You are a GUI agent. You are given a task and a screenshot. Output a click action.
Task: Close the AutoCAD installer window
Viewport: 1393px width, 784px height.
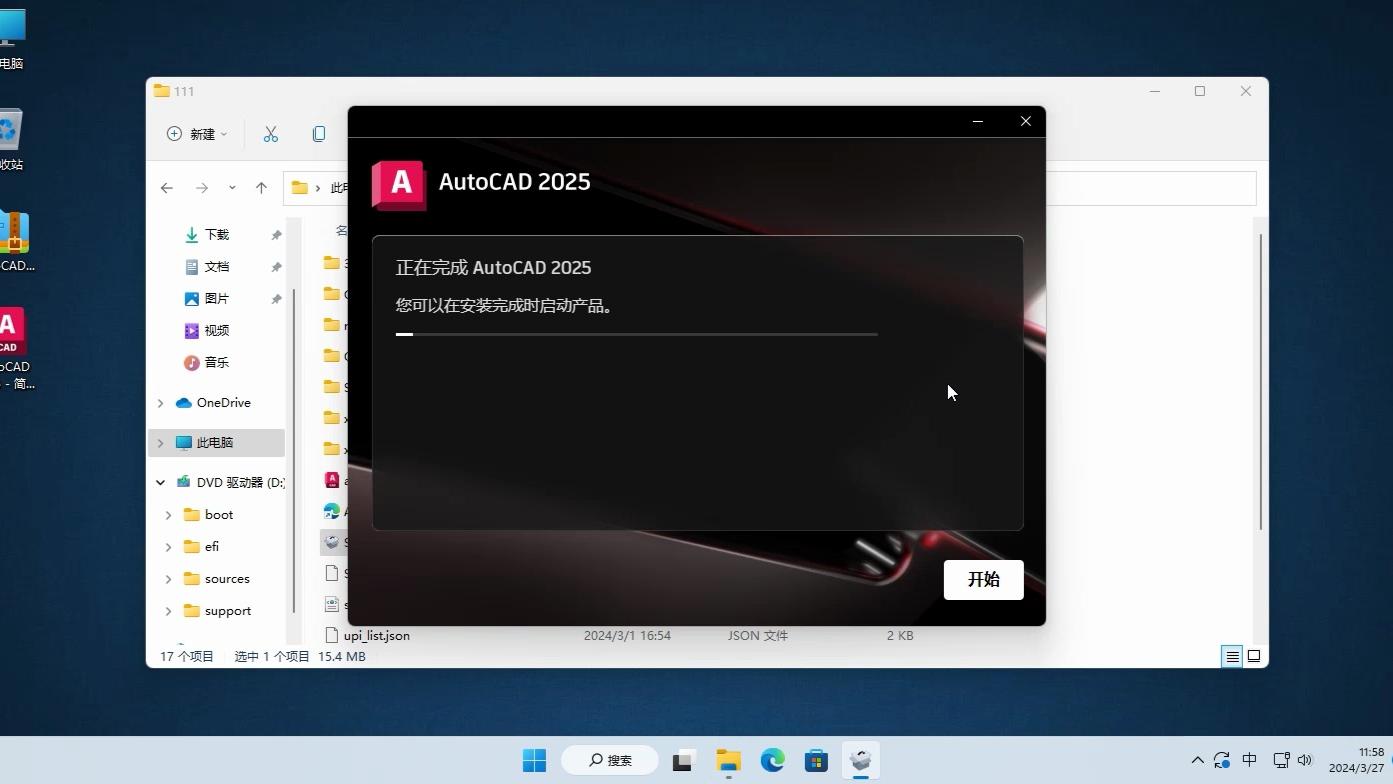1025,121
